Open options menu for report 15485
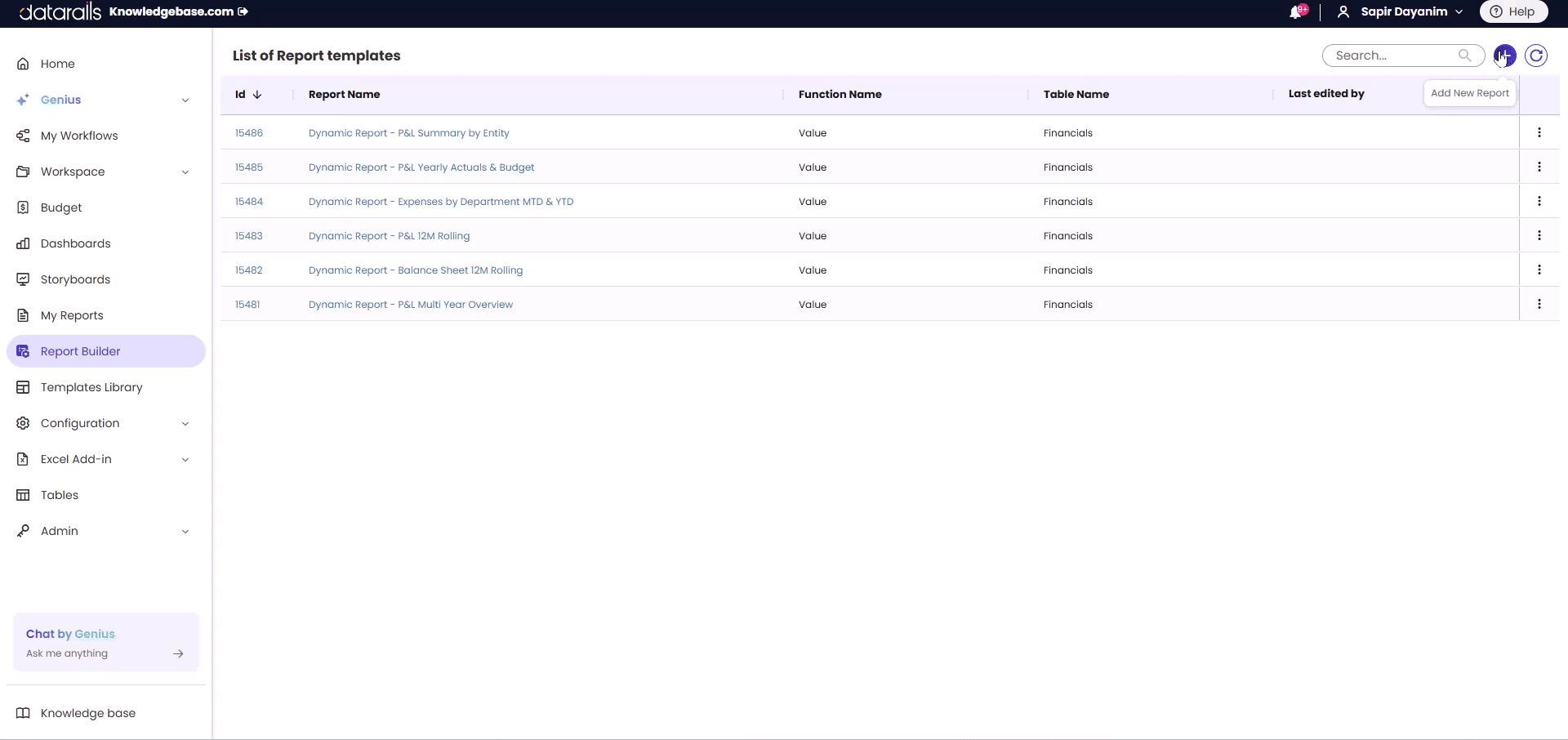The width and height of the screenshot is (1568, 740). tap(1539, 167)
